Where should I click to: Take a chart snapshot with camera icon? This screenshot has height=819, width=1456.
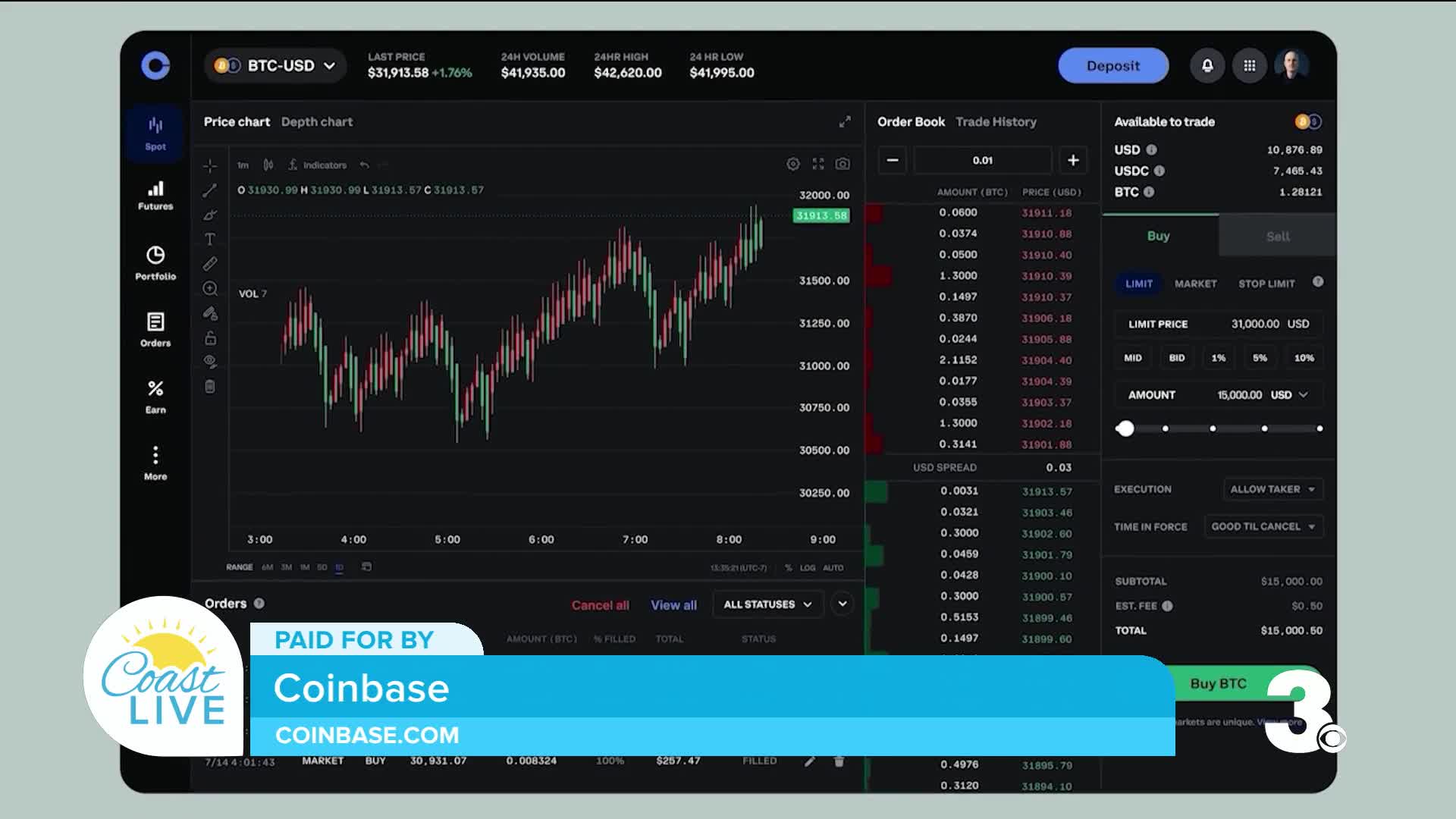click(x=843, y=164)
